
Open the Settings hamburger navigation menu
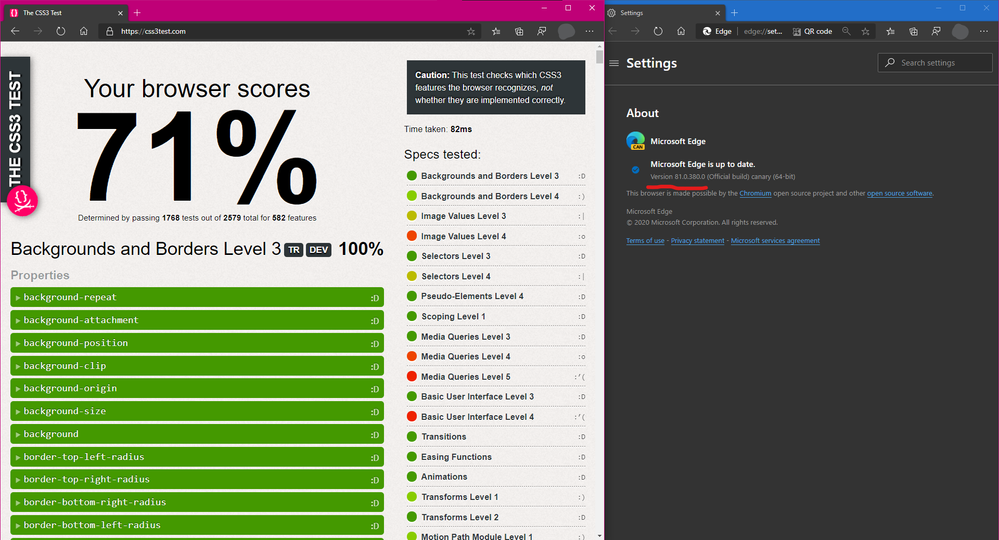tap(614, 63)
